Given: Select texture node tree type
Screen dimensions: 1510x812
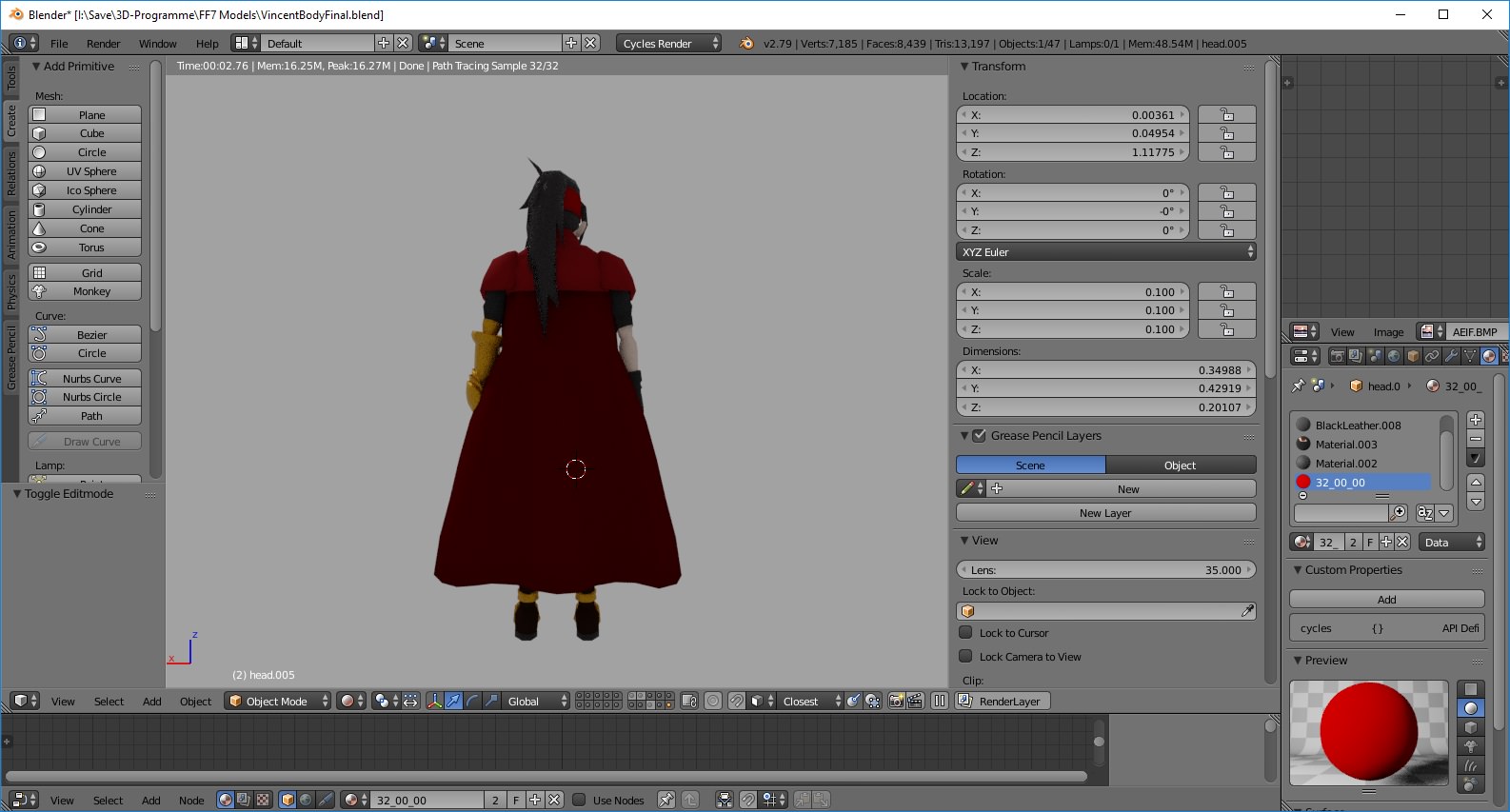Looking at the screenshot, I should tap(262, 801).
